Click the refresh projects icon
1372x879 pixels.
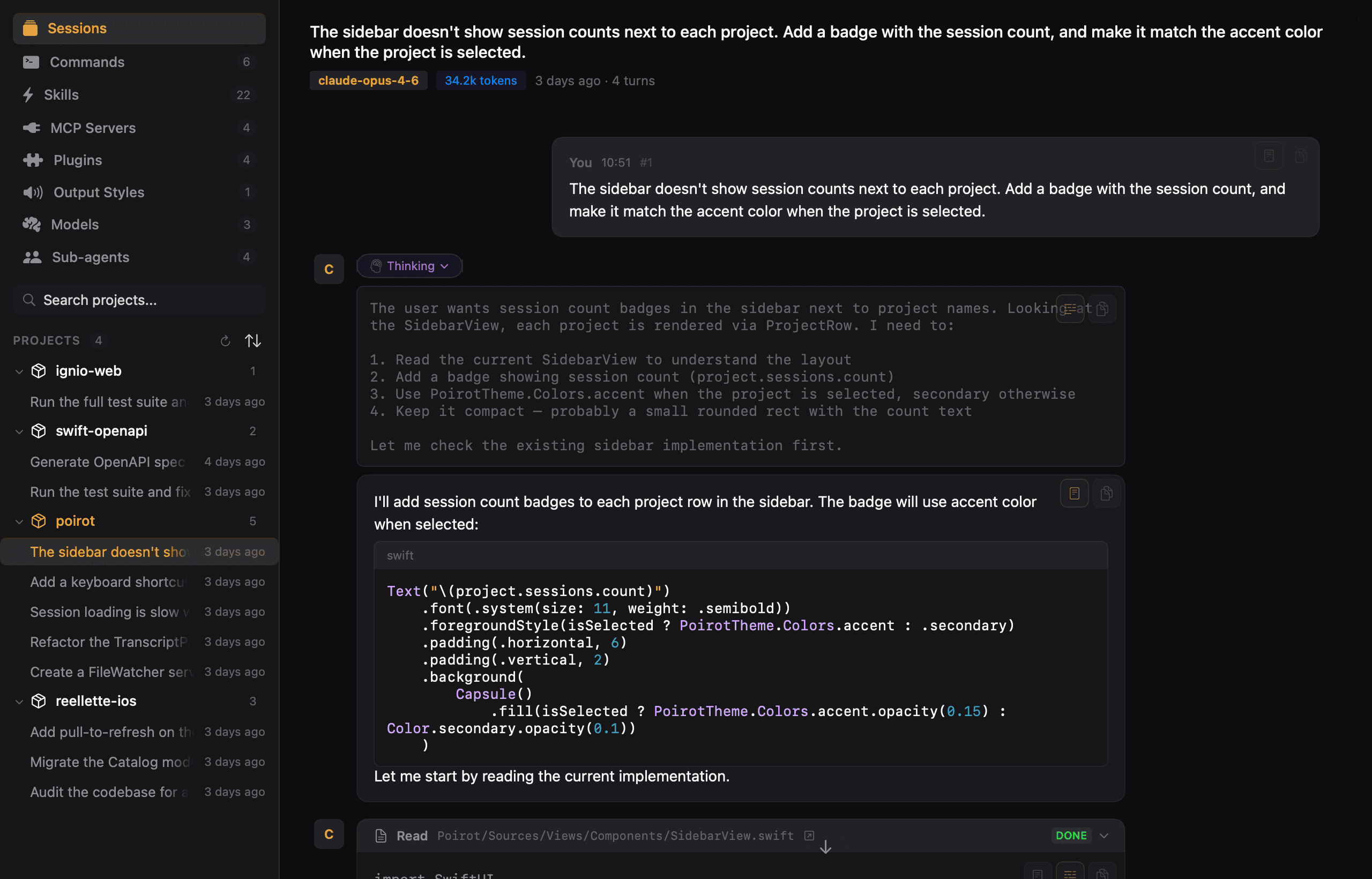225,341
